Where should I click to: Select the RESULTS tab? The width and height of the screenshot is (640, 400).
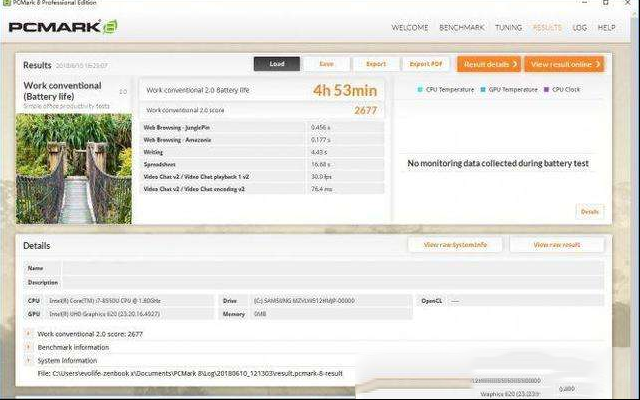[547, 28]
